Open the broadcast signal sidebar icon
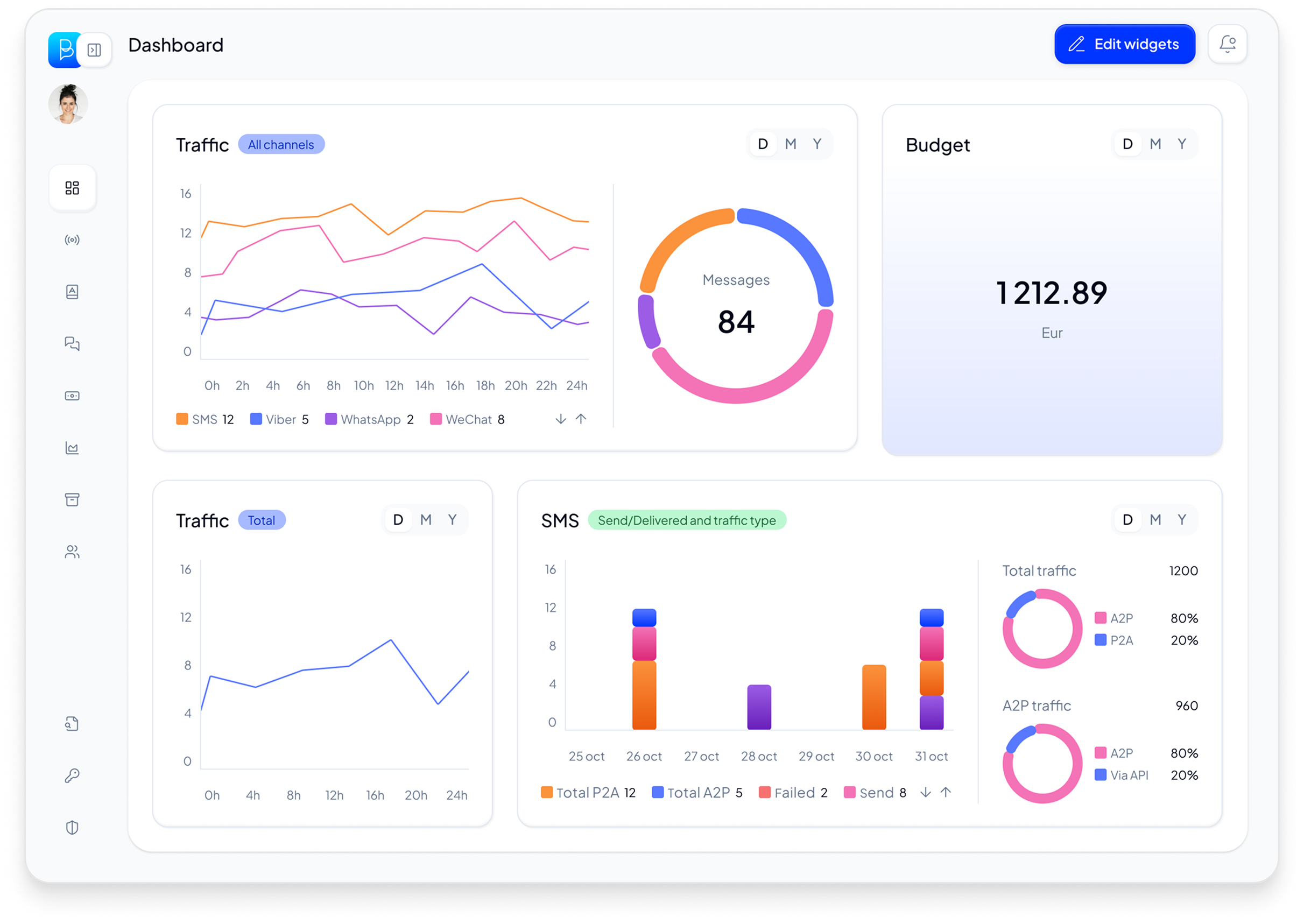The height and width of the screenshot is (924, 1304). pyautogui.click(x=72, y=239)
